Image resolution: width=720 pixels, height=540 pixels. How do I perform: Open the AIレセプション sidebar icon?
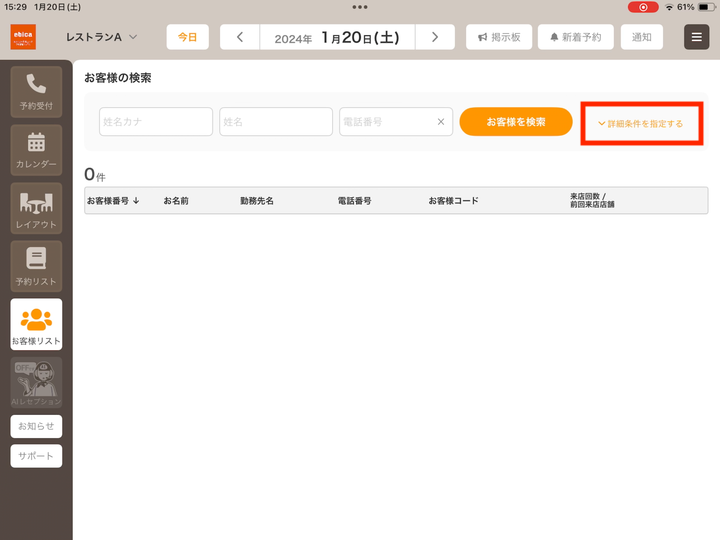coord(36,382)
